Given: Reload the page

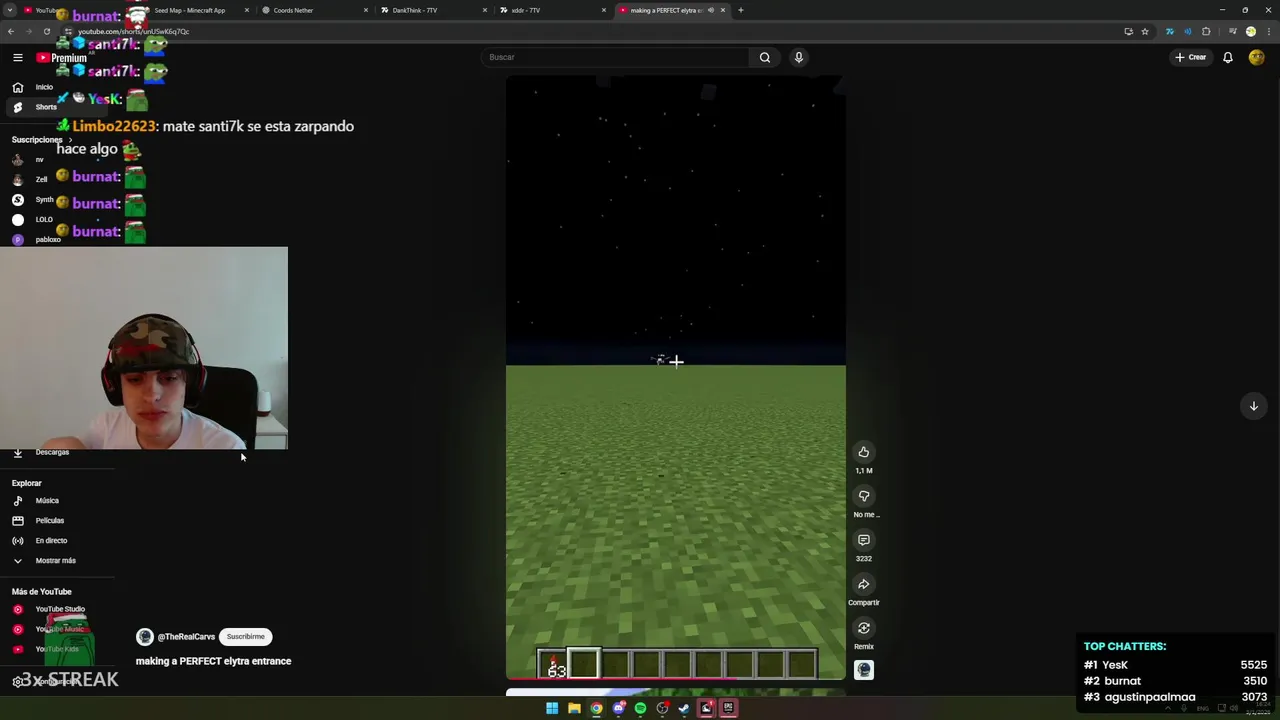Looking at the screenshot, I should click(x=46, y=31).
